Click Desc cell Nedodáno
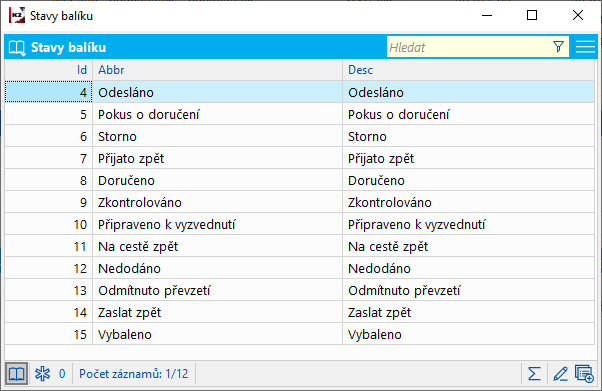Image resolution: width=602 pixels, height=391 pixels. pos(468,268)
